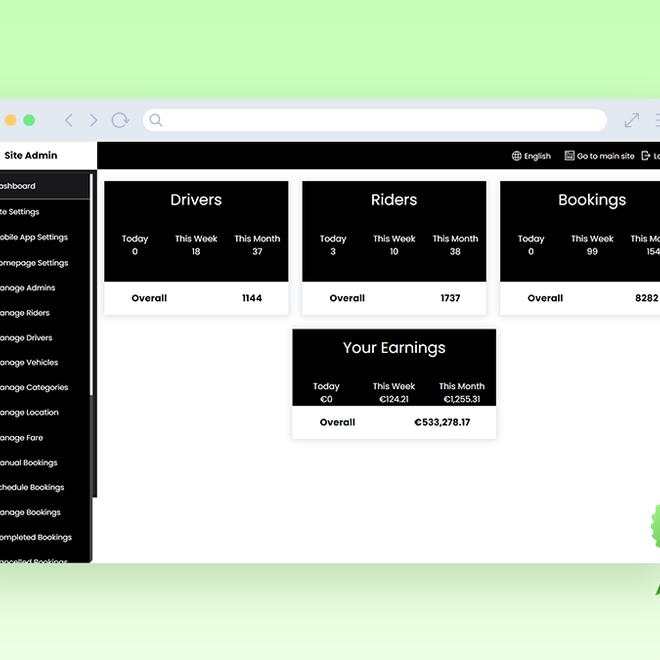
Task: Click Riders This Week value 10
Action: pos(394,252)
